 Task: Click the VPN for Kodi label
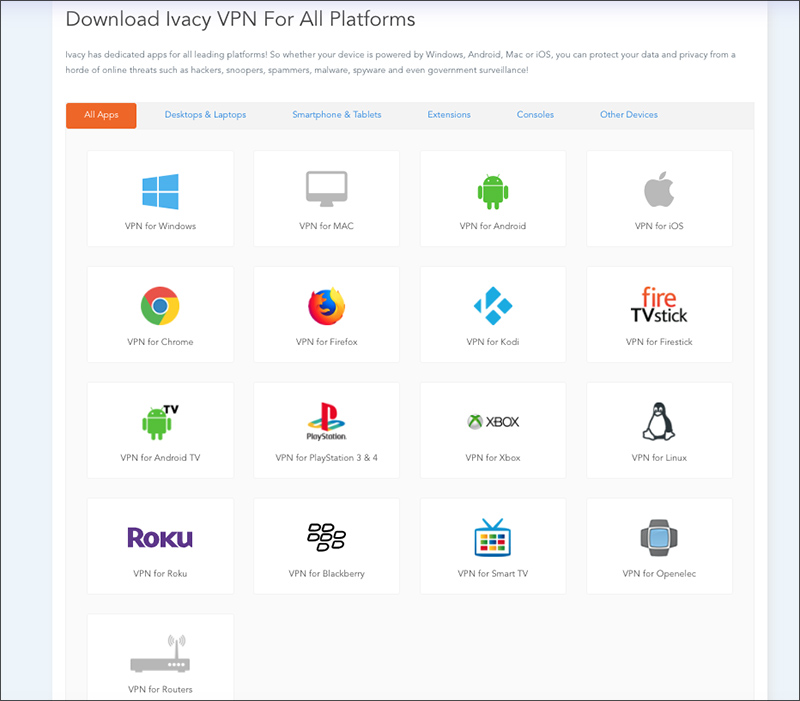[x=493, y=342]
